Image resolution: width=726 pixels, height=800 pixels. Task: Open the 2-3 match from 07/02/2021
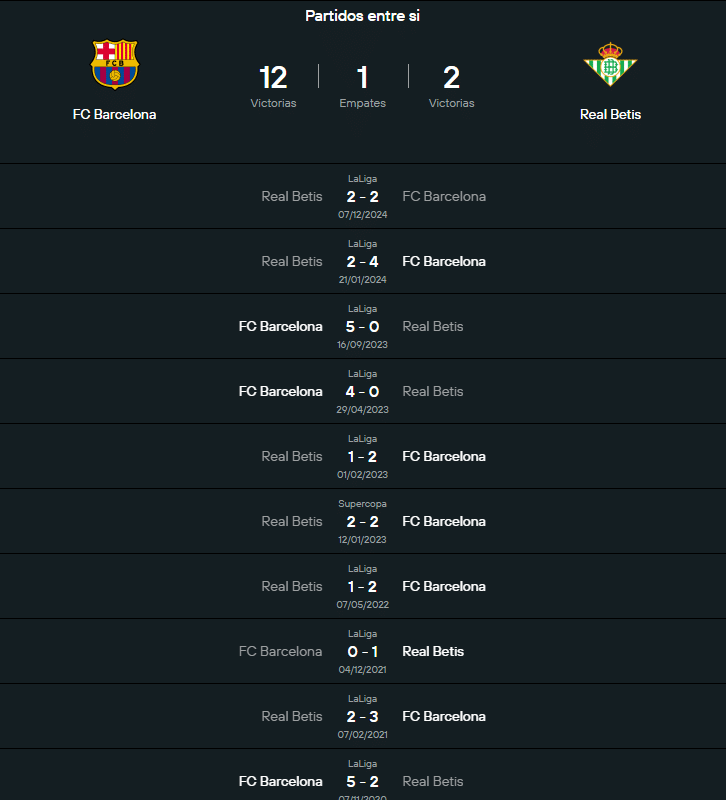[x=362, y=716]
